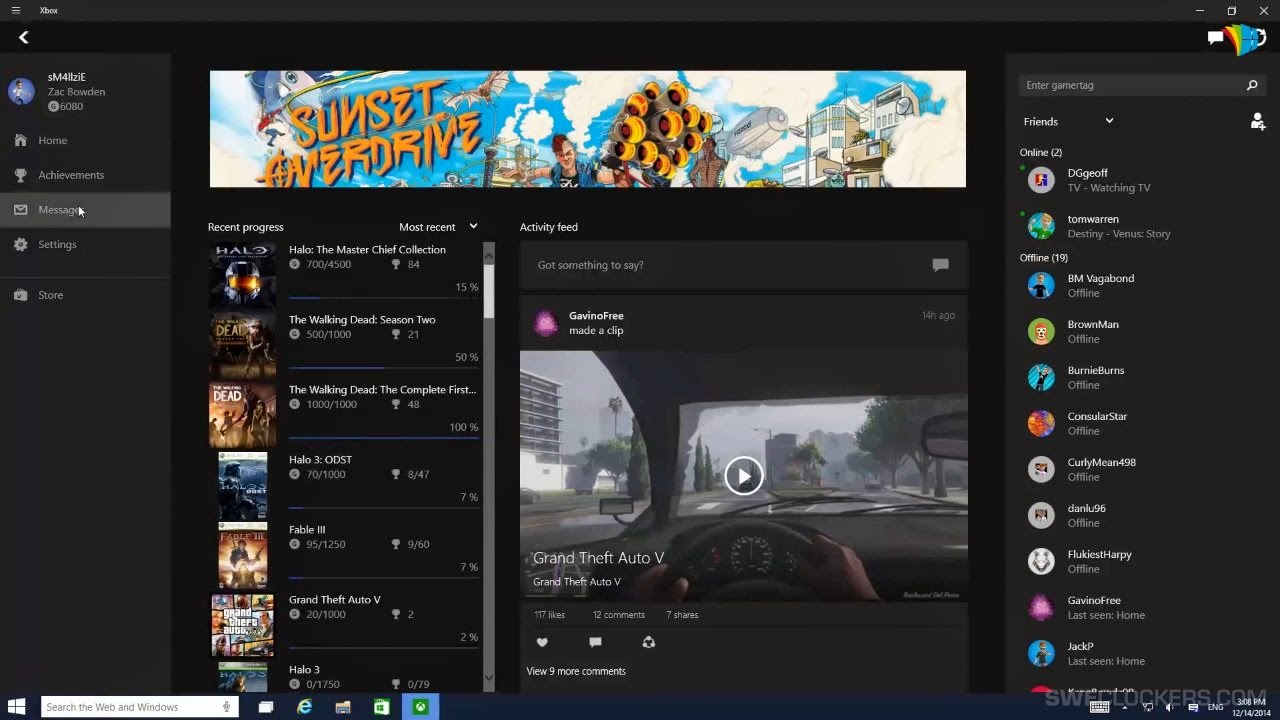Open BrownMan's avatar

(1041, 332)
